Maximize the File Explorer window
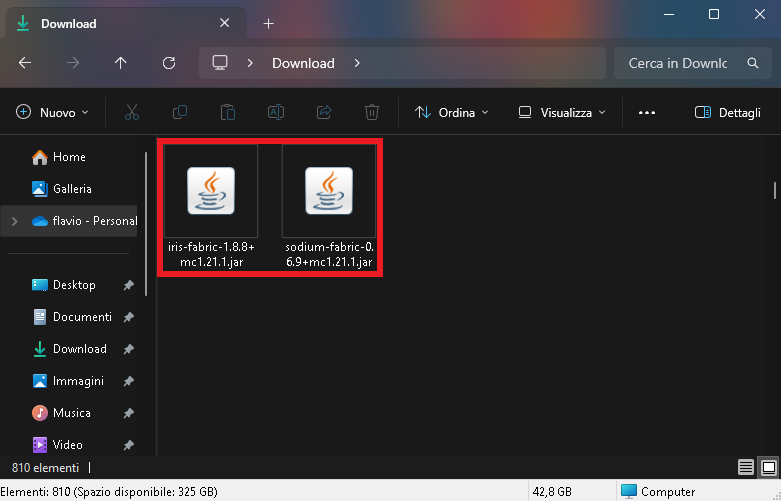The width and height of the screenshot is (781, 501). [x=714, y=14]
